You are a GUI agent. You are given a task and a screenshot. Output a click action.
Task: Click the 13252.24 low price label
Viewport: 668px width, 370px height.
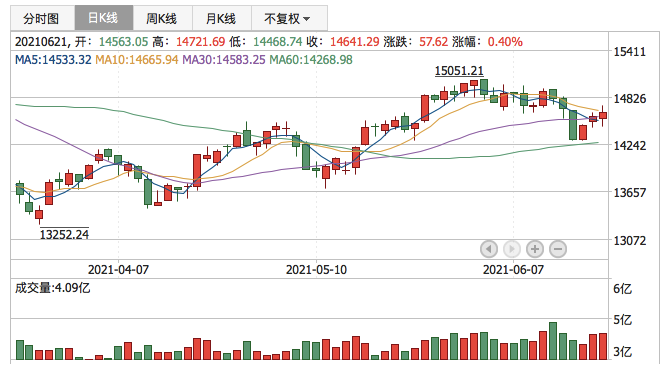pos(64,234)
